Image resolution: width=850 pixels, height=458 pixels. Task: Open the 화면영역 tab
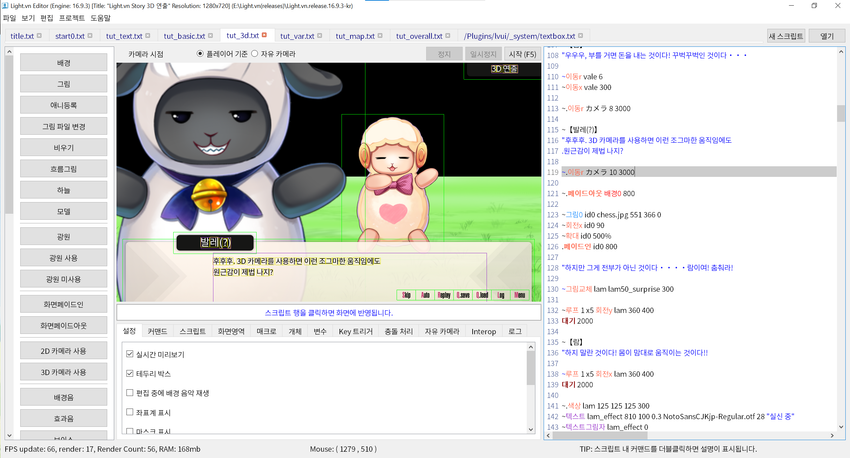tap(231, 331)
